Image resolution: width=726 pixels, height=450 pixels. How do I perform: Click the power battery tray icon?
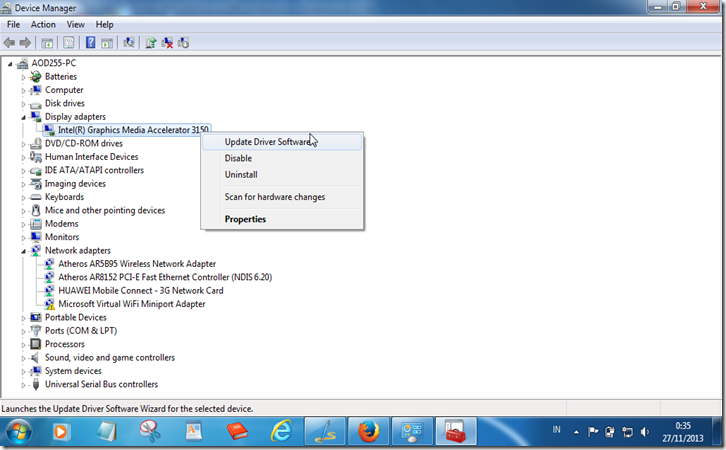click(x=610, y=432)
